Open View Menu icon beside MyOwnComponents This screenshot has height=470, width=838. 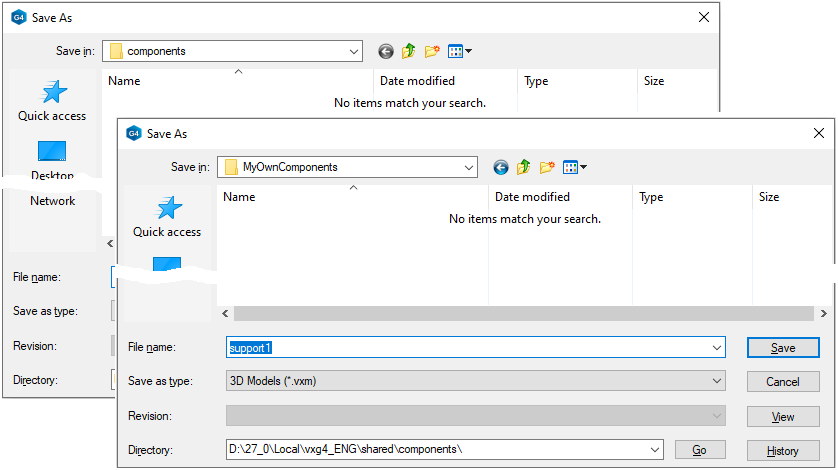(x=574, y=167)
